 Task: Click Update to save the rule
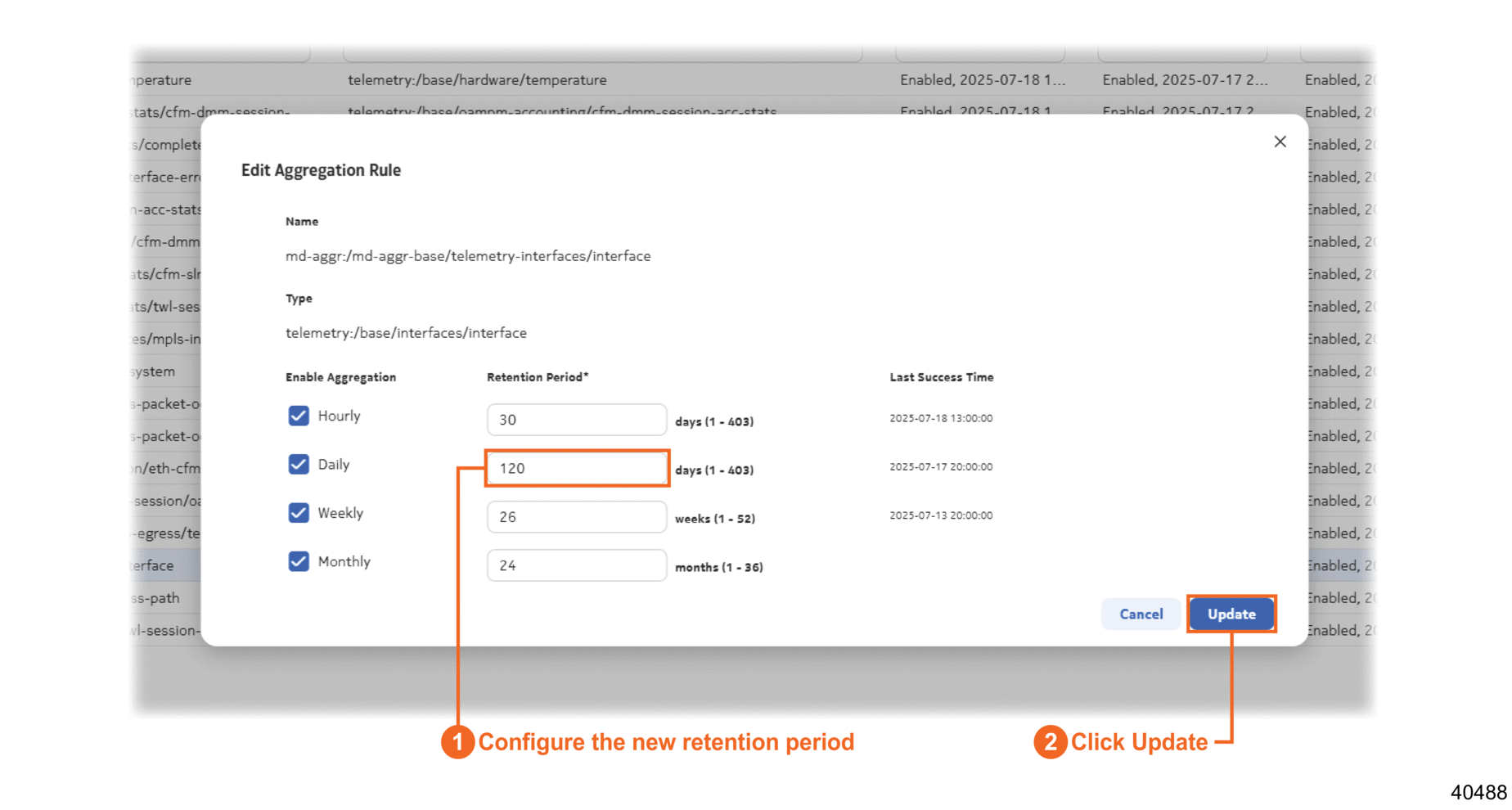[1231, 614]
